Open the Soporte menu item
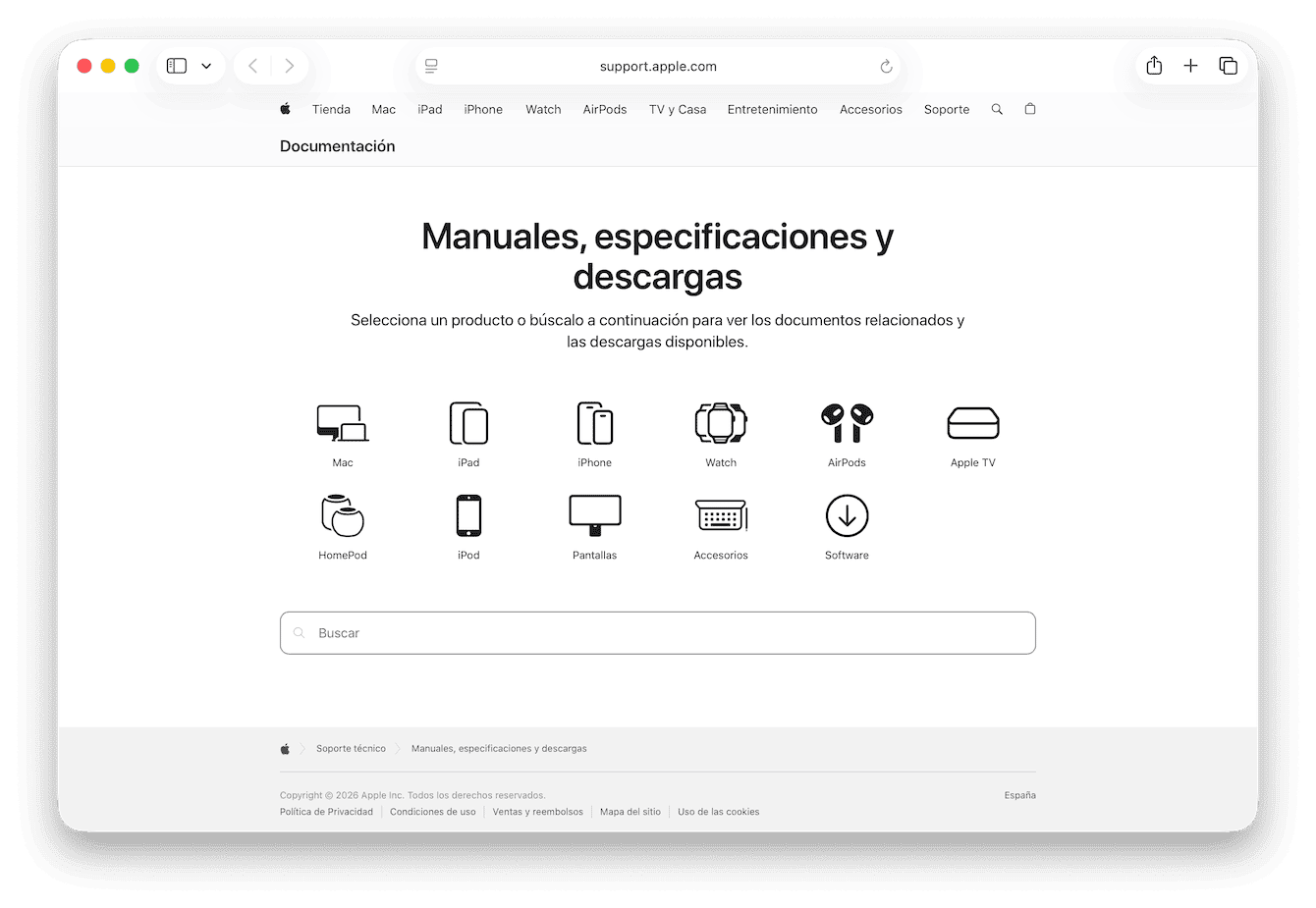 click(947, 109)
